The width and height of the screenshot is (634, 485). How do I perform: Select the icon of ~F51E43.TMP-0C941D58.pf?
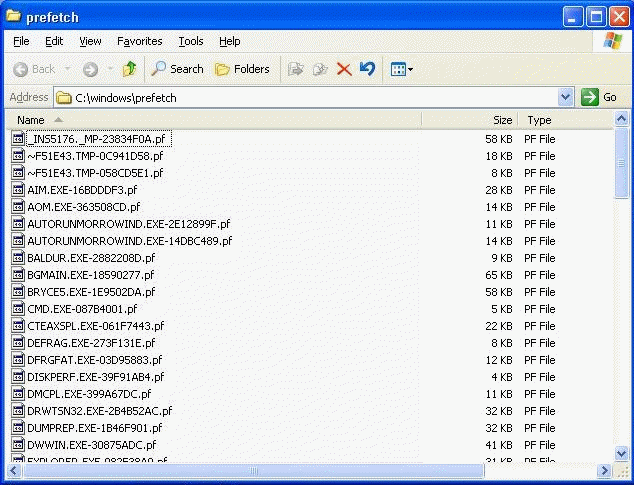click(x=18, y=156)
